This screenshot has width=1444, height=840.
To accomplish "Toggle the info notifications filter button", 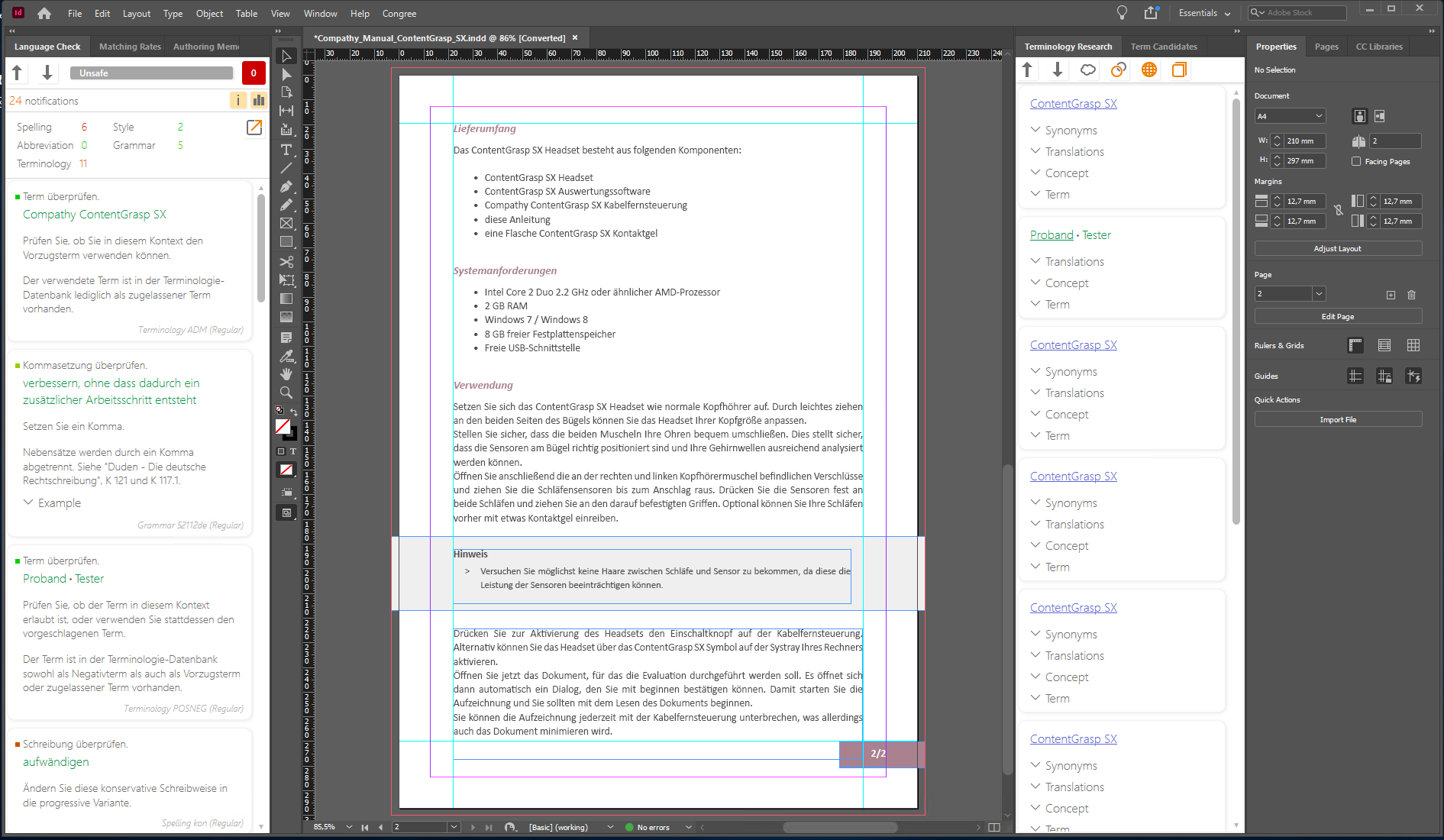I will point(238,100).
